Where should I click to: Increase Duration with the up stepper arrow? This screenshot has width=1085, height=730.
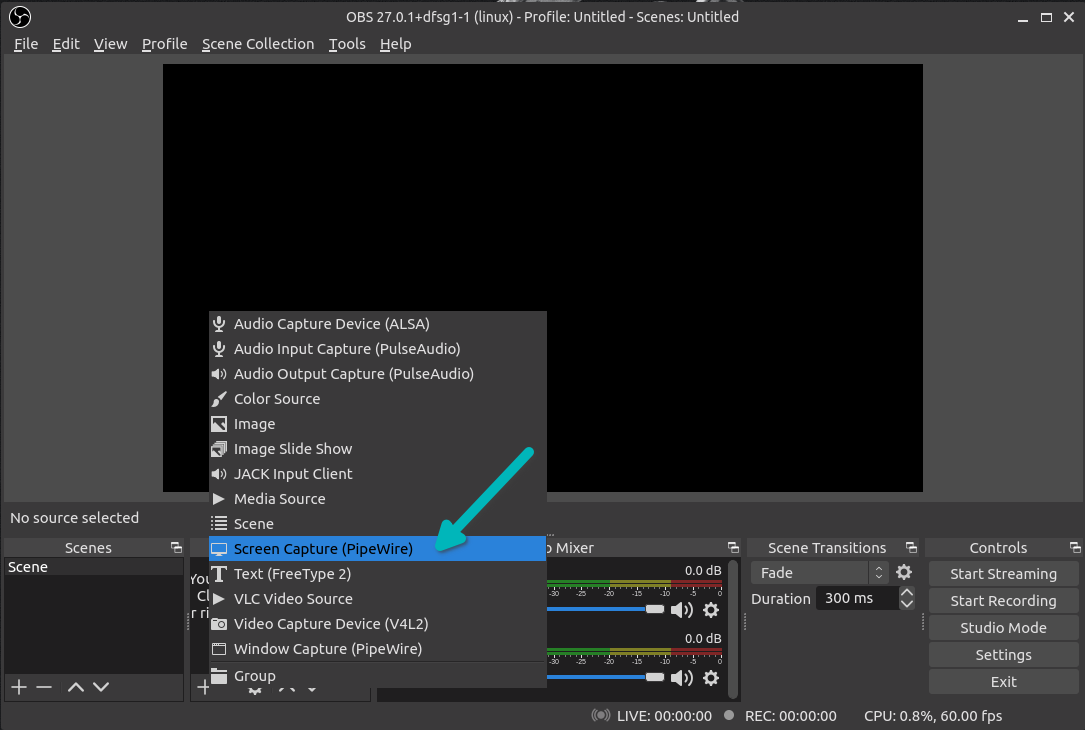(x=906, y=592)
